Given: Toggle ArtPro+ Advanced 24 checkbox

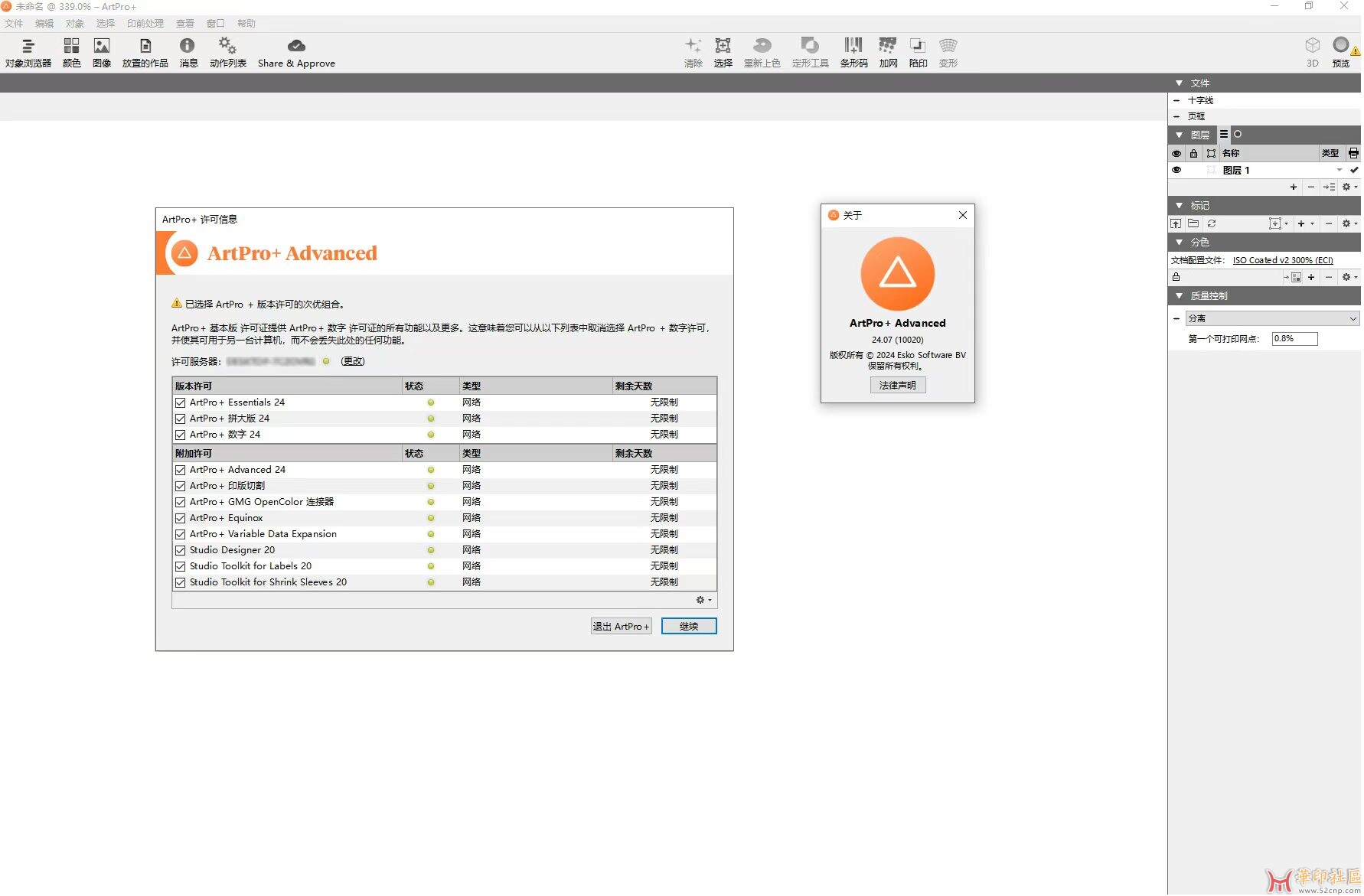Looking at the screenshot, I should point(181,470).
